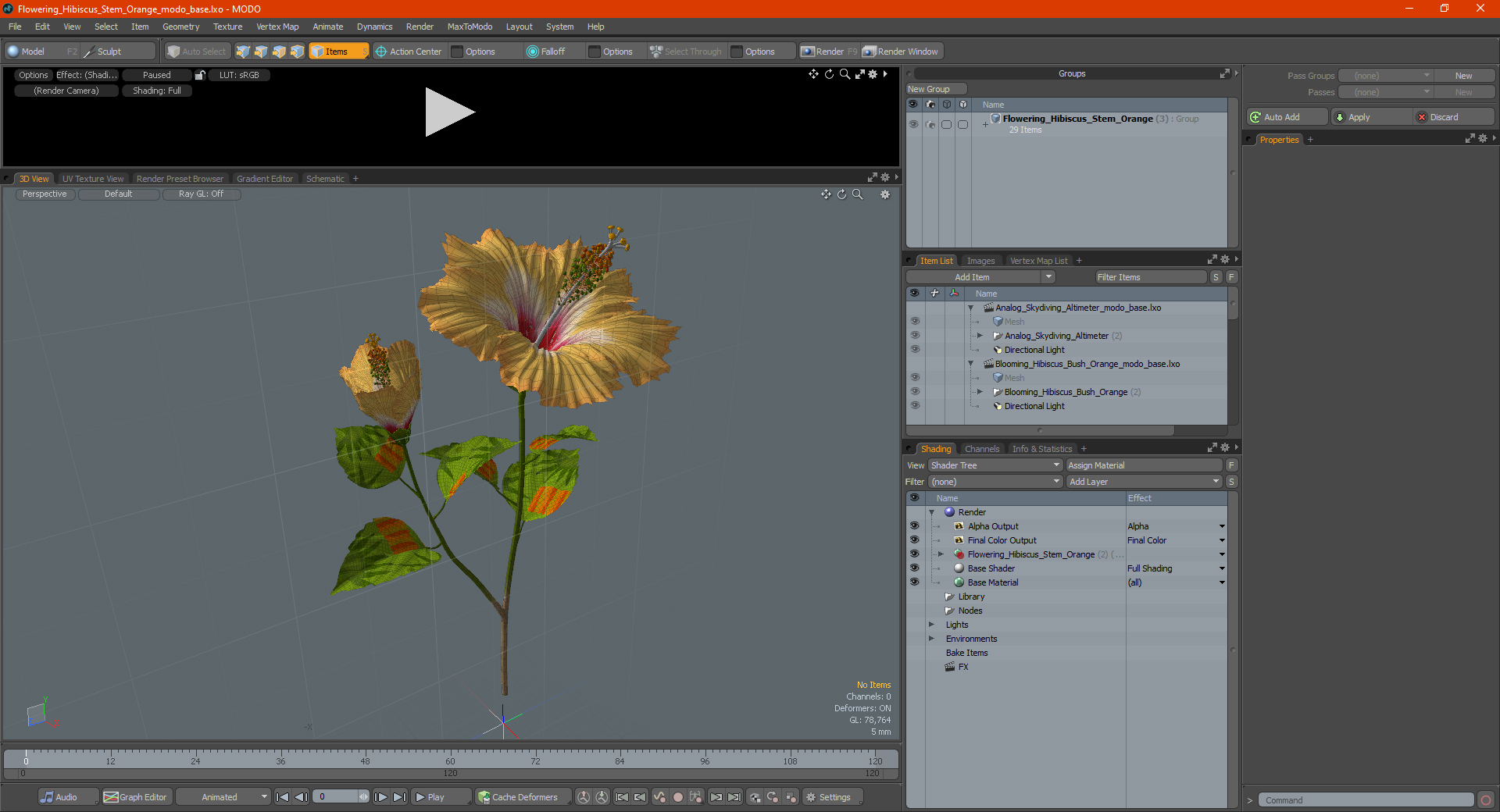Click the Audio button icon
The width and height of the screenshot is (1500, 812).
point(48,797)
